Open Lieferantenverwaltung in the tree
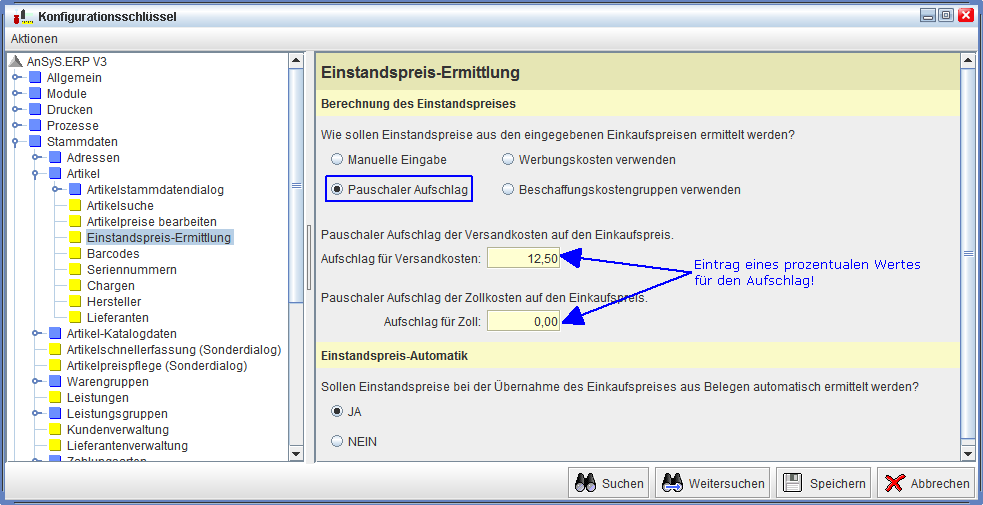 coord(126,446)
